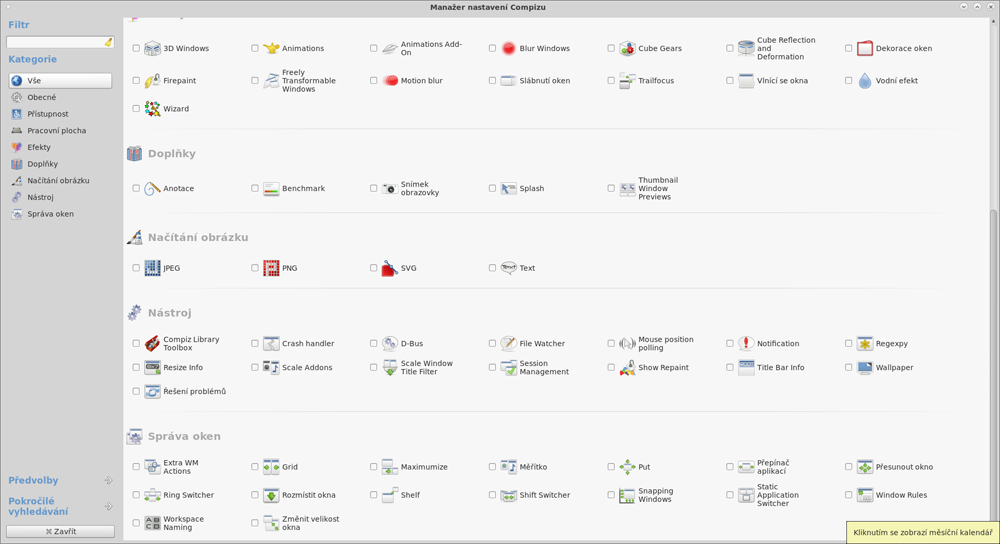
Task: Open the Animations plugin lamp icon
Action: (271, 48)
